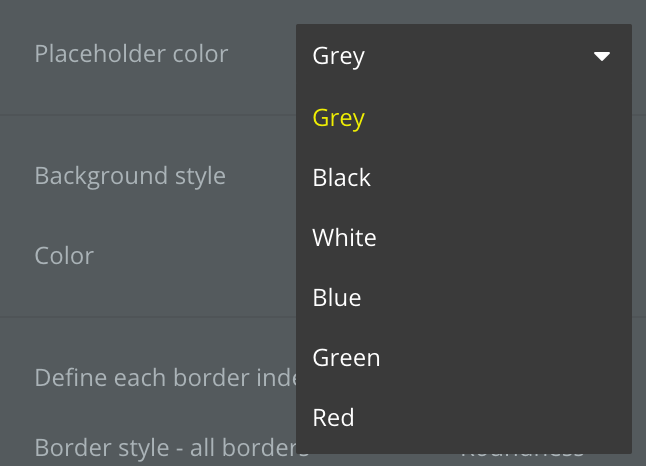Click the Placeholder color dropdown arrow

click(x=602, y=57)
